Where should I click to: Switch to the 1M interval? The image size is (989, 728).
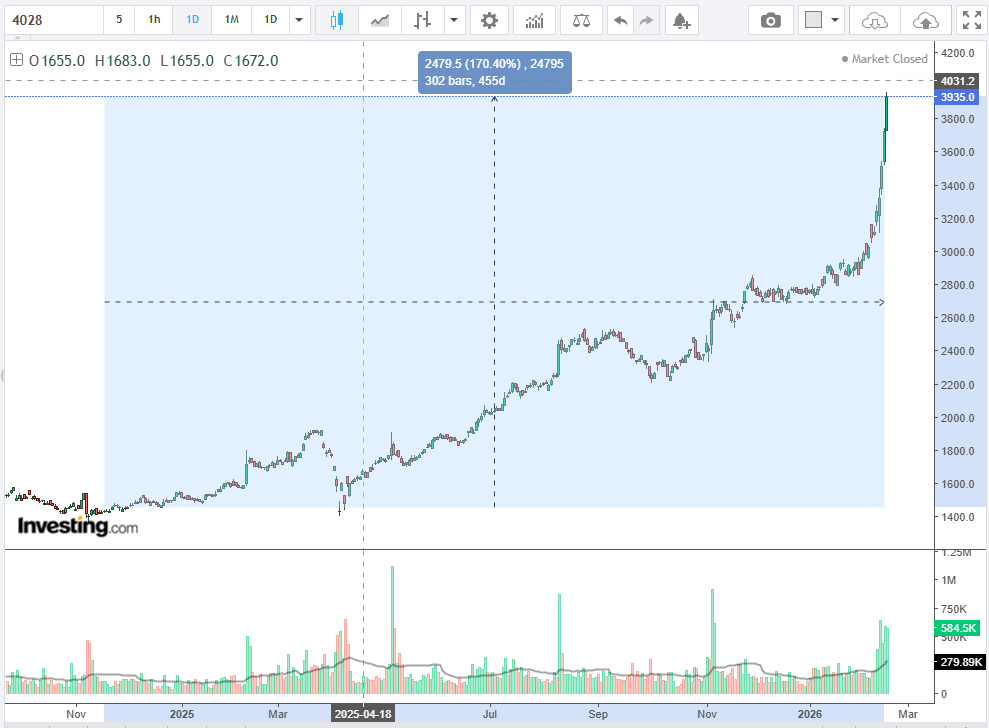tap(231, 20)
